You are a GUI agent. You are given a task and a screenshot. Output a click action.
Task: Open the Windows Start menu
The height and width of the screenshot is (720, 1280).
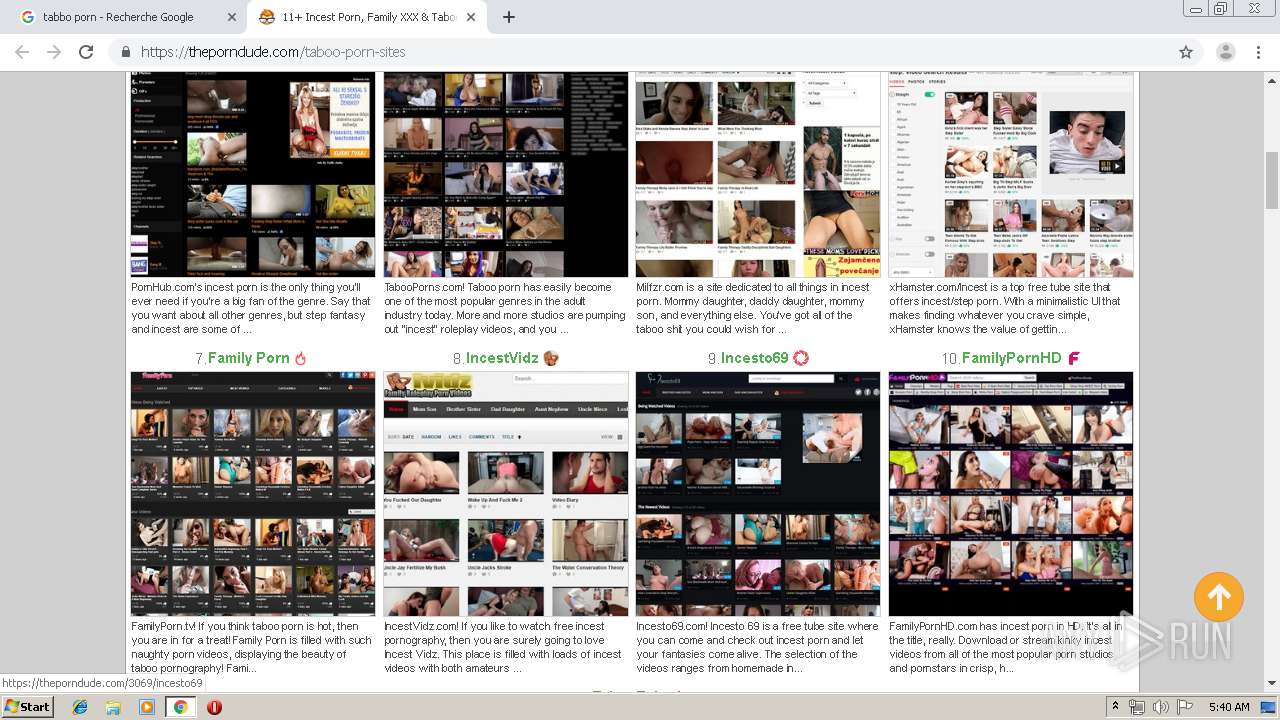[x=27, y=707]
